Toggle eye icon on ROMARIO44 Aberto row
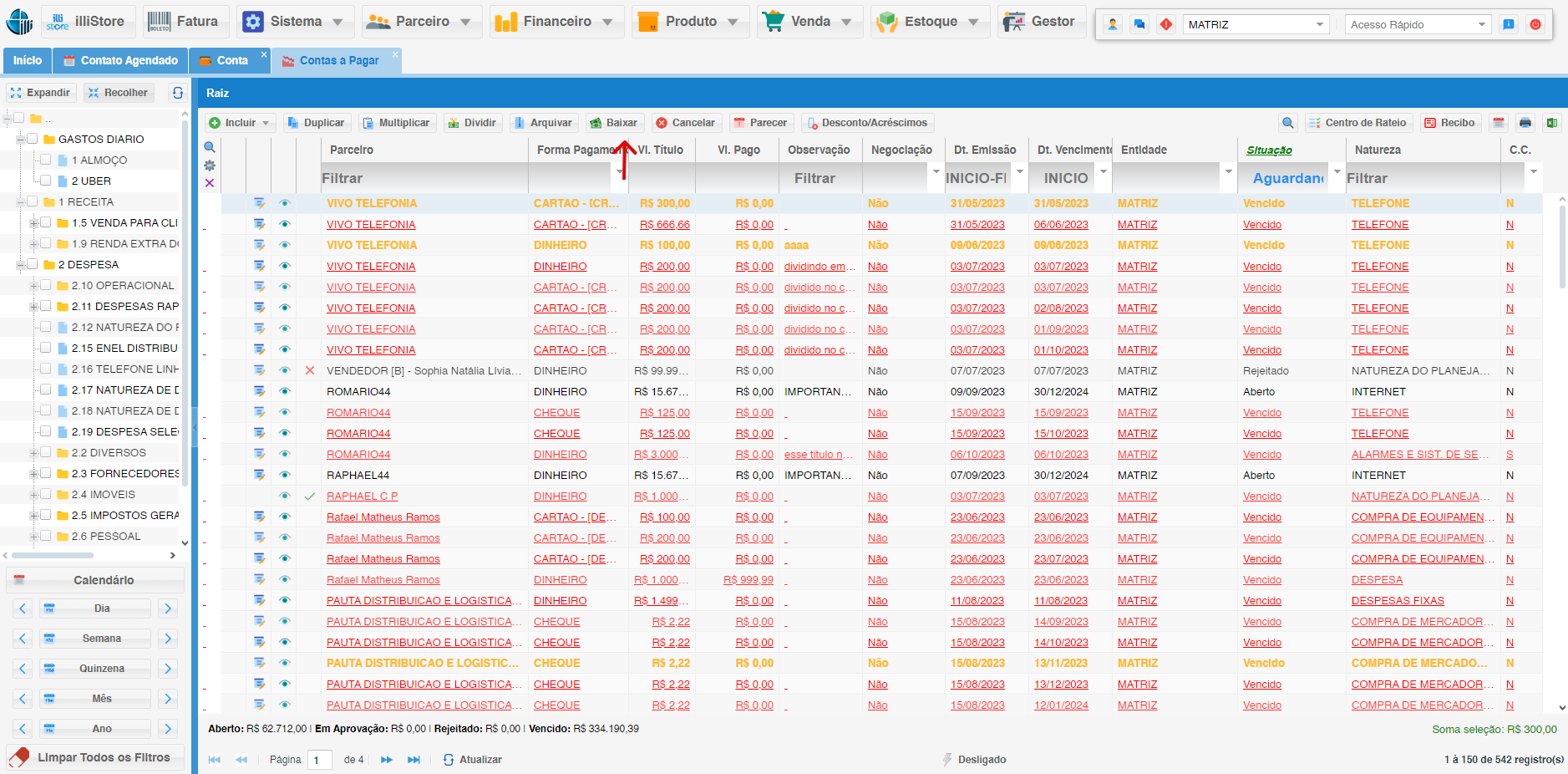Screen dimensions: 1568x774 pos(284,391)
